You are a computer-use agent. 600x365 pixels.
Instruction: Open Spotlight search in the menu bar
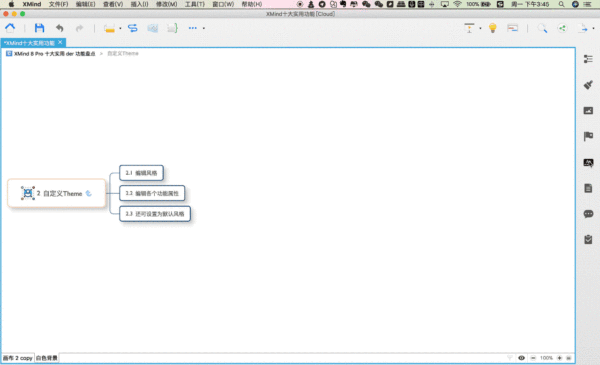pyautogui.click(x=561, y=4)
